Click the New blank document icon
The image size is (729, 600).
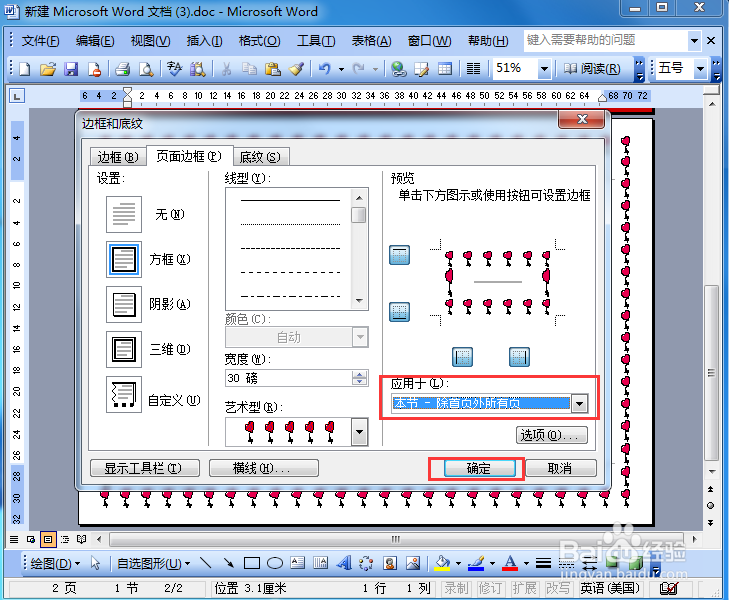click(25, 69)
